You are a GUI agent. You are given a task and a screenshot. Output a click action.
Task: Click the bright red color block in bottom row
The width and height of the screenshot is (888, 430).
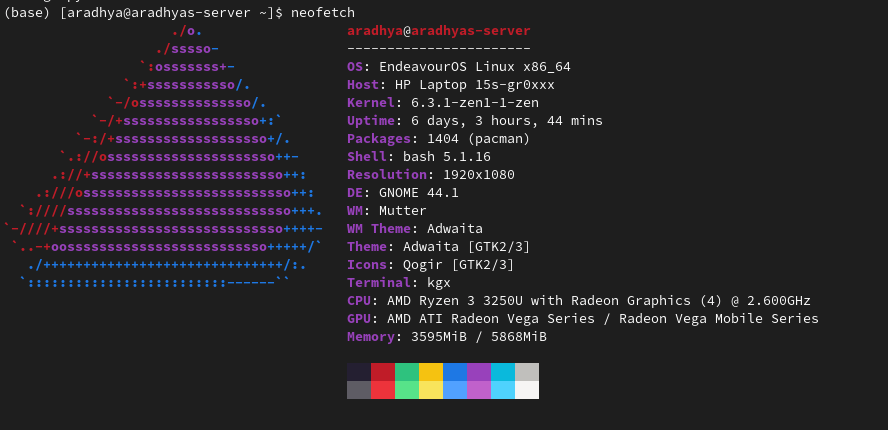point(383,390)
